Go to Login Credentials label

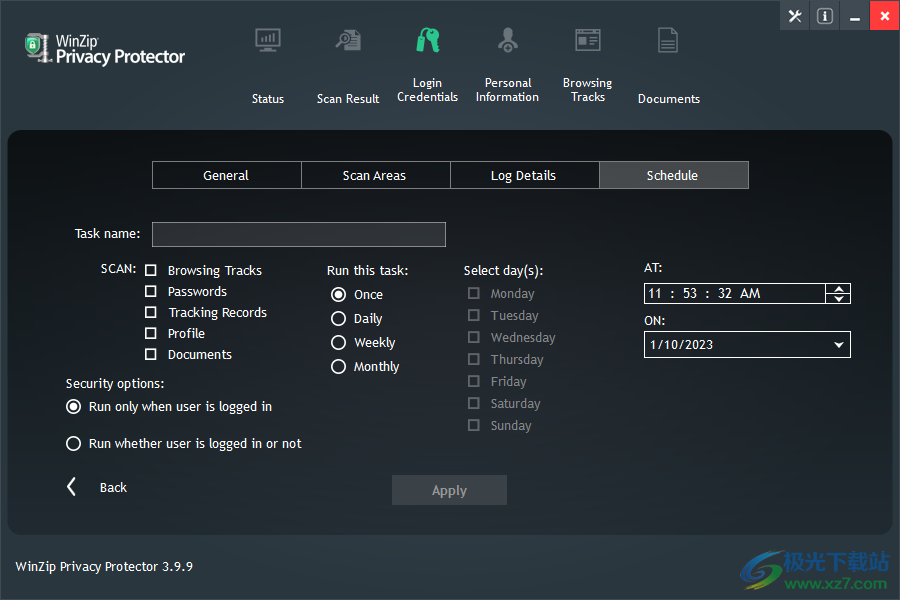[x=428, y=90]
